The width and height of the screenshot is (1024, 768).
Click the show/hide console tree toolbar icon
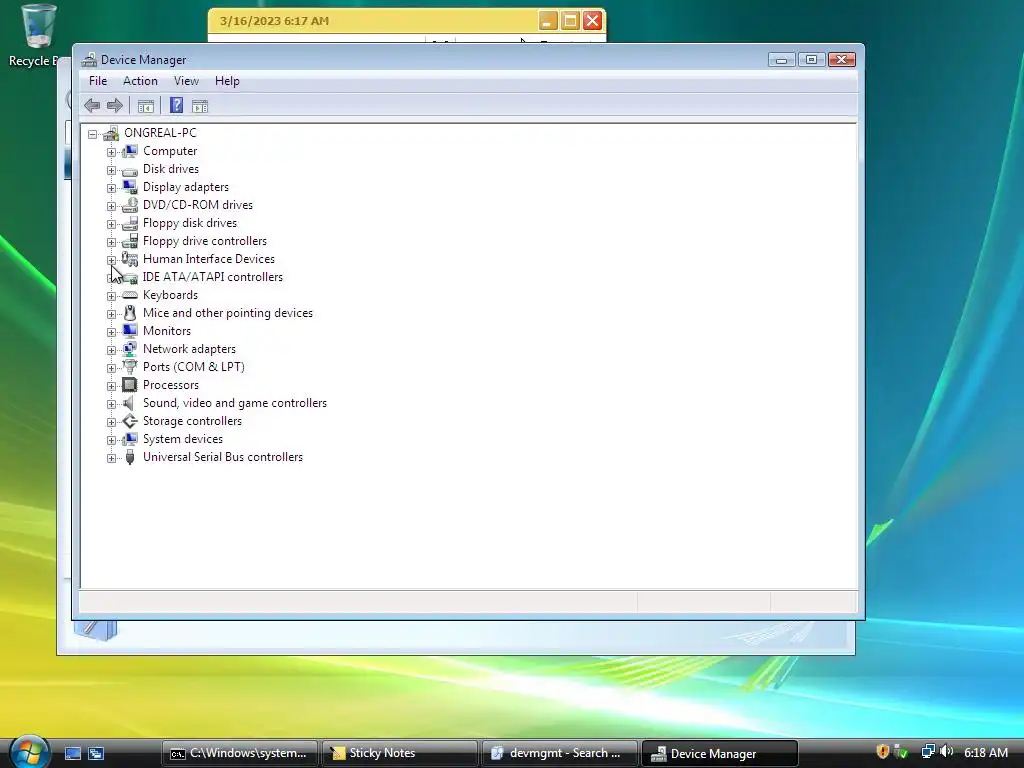tap(146, 106)
